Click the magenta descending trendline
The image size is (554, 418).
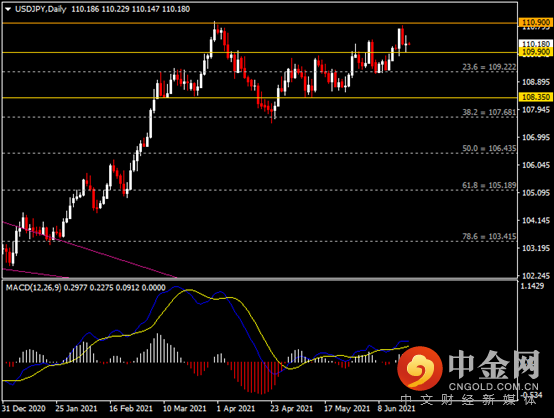[88, 249]
